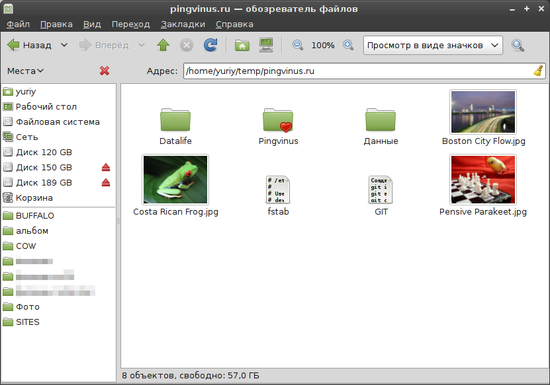
Task: Go up to parent folder
Action: 163,45
